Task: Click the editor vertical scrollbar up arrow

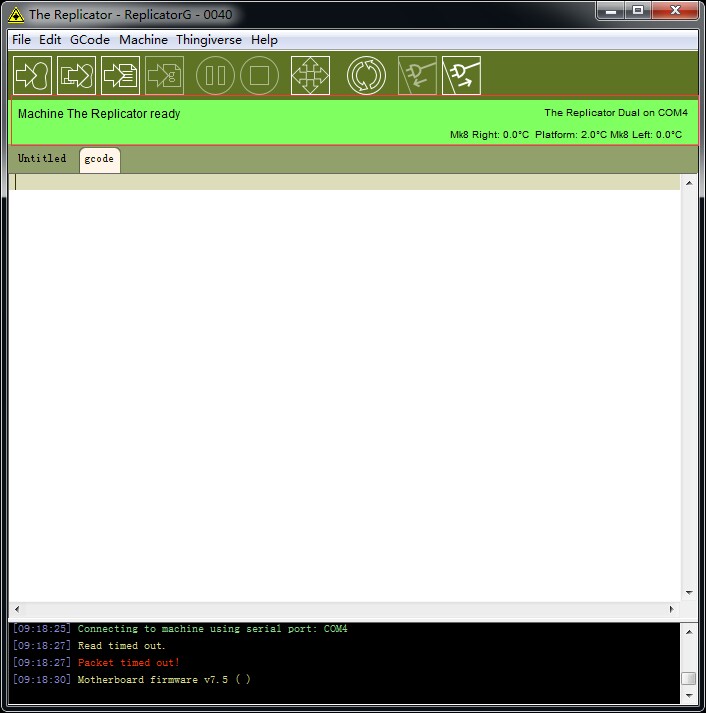Action: coord(689,183)
